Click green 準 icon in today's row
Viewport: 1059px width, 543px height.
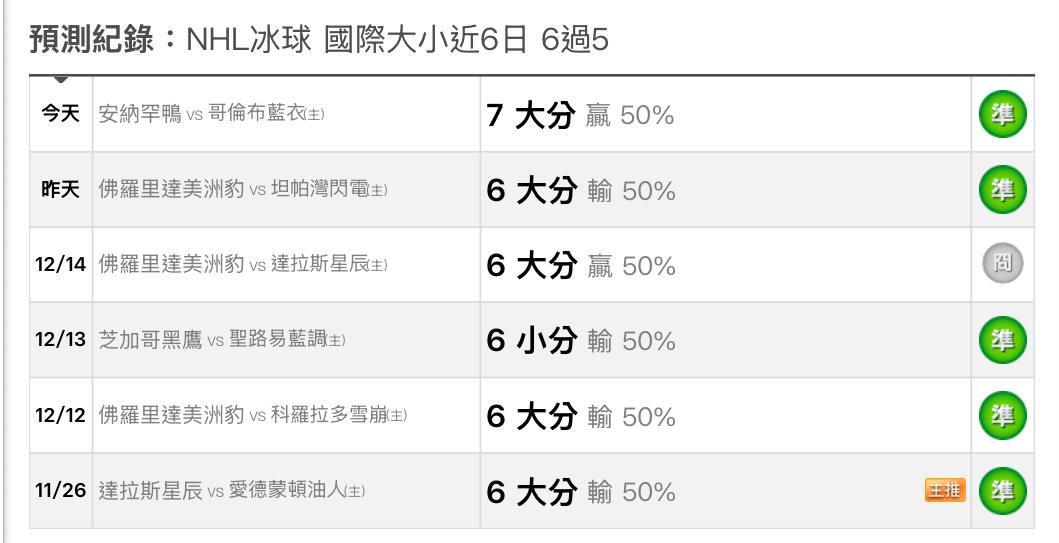pyautogui.click(x=1001, y=115)
